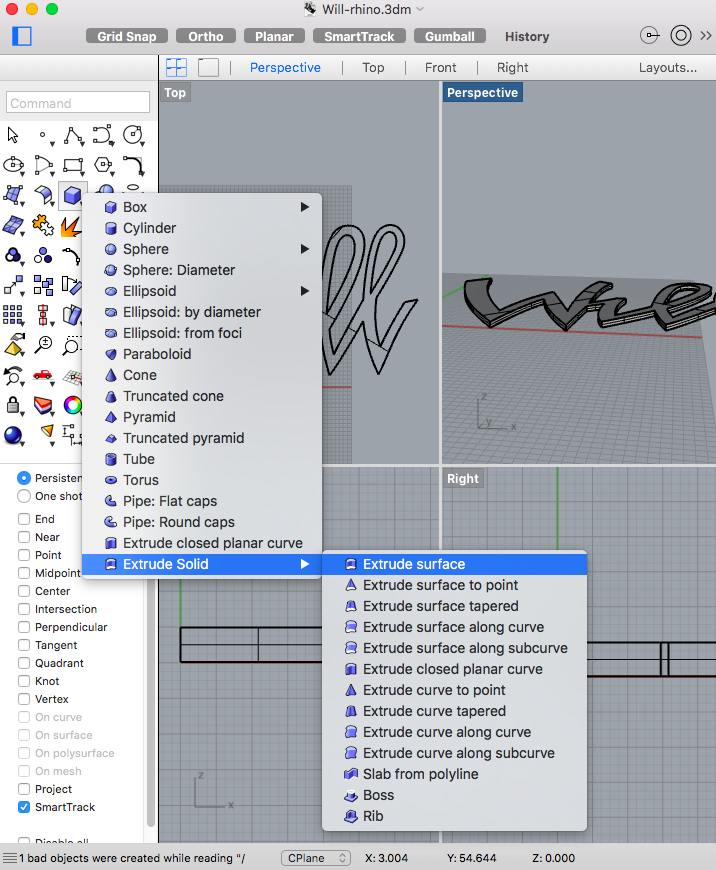This screenshot has width=716, height=870.
Task: Select the mesh plane tool
Action: tap(13, 225)
